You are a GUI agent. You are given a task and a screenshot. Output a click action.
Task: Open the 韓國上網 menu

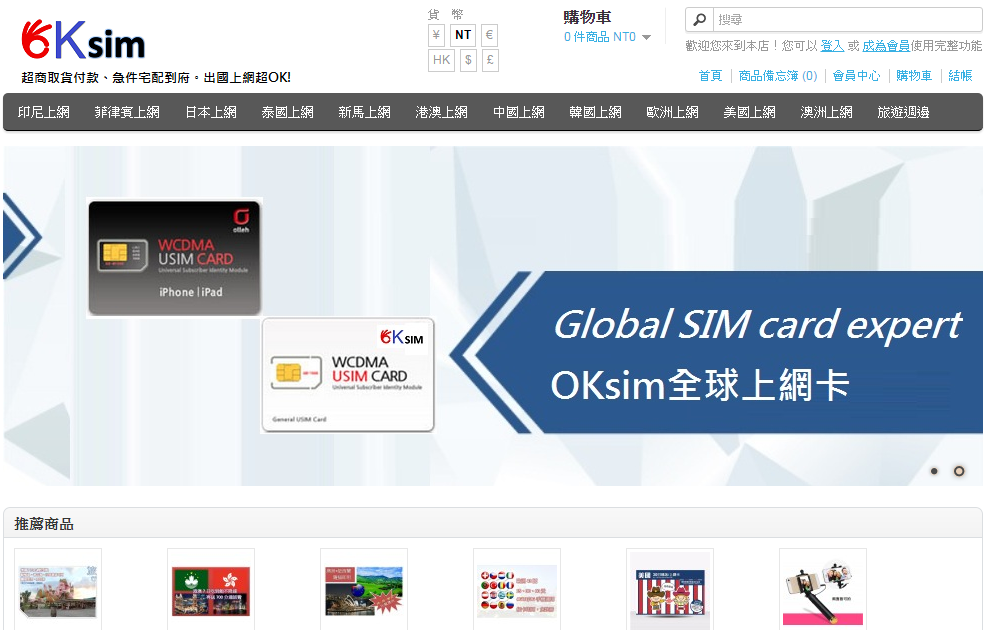coord(596,112)
